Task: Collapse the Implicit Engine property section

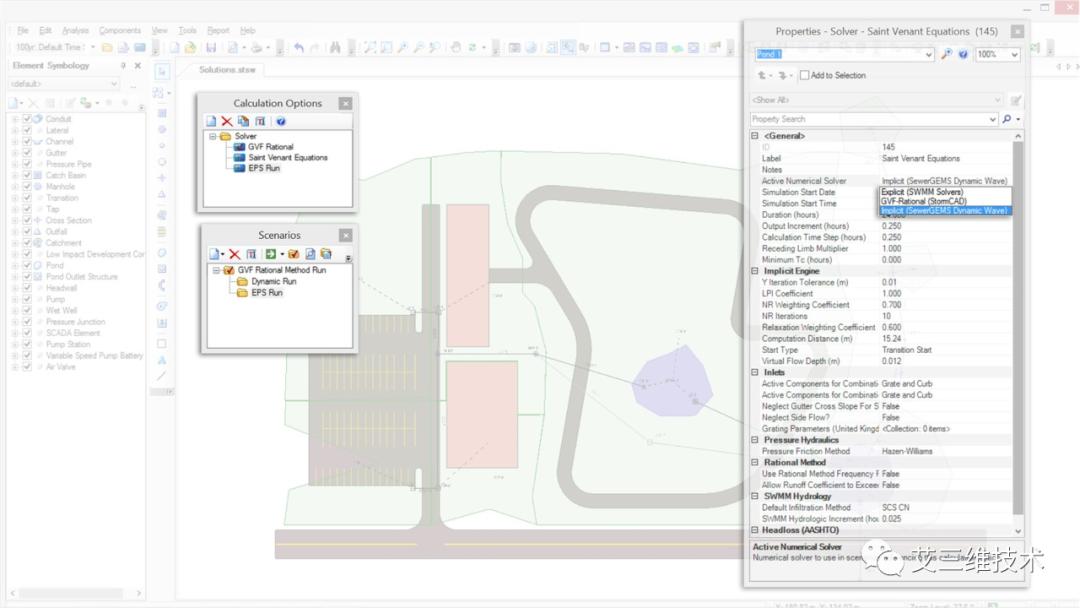Action: tap(755, 271)
